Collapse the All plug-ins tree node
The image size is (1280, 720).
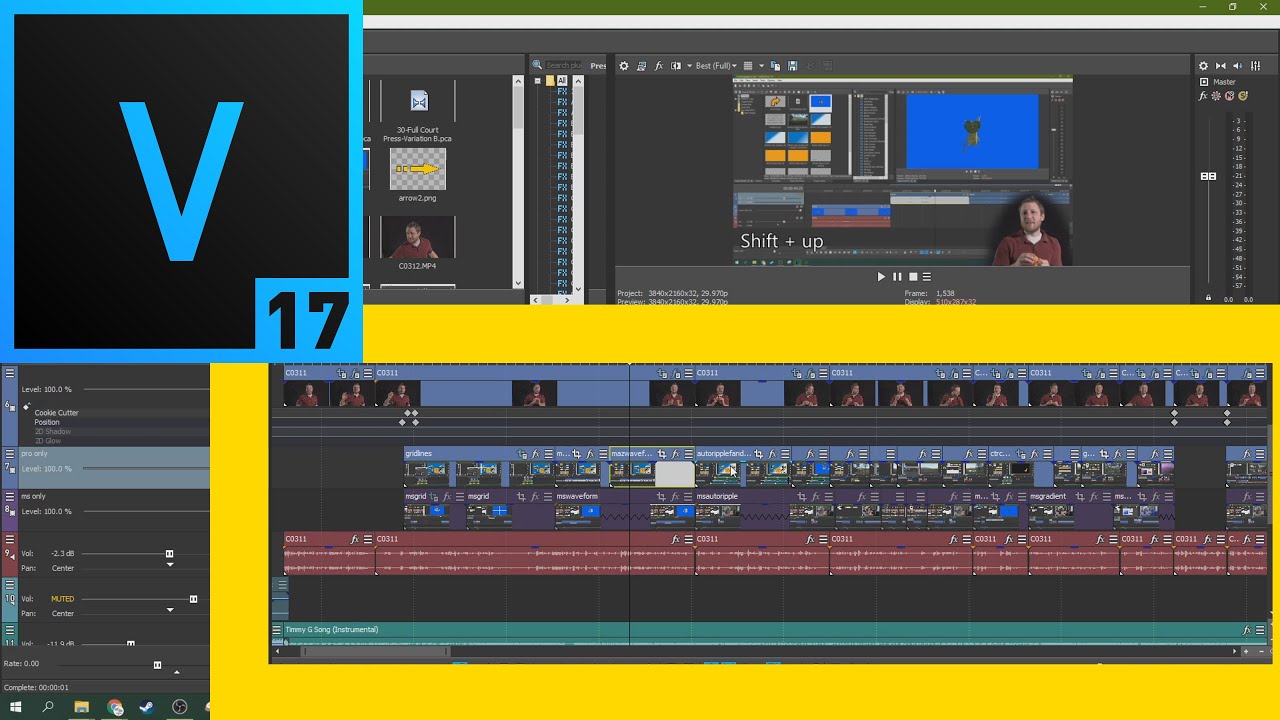tap(538, 80)
